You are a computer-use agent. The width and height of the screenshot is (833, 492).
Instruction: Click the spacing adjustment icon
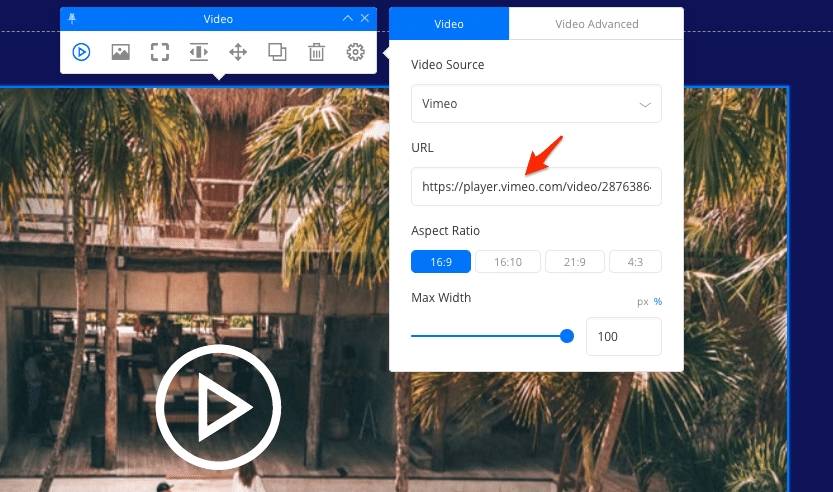click(x=199, y=52)
